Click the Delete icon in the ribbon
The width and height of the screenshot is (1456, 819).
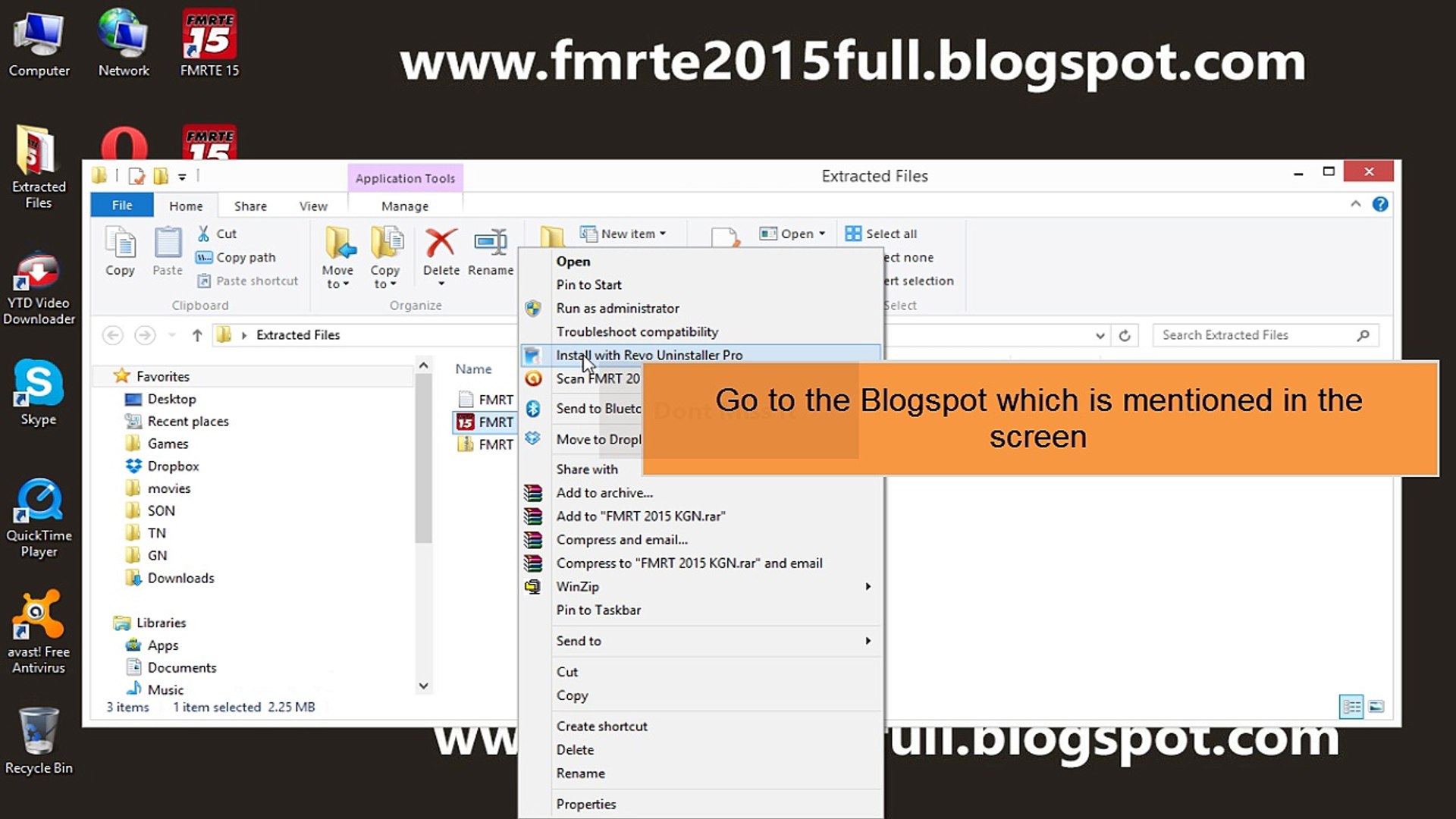pyautogui.click(x=441, y=244)
